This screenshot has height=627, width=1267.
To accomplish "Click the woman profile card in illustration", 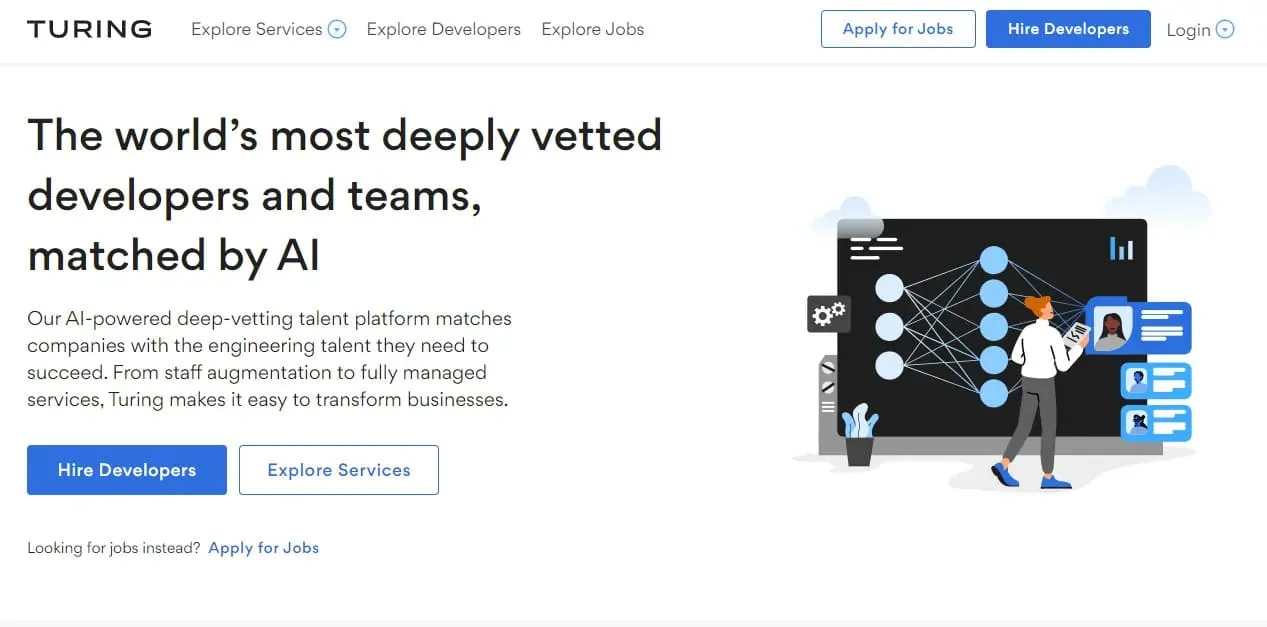I will [x=1139, y=328].
